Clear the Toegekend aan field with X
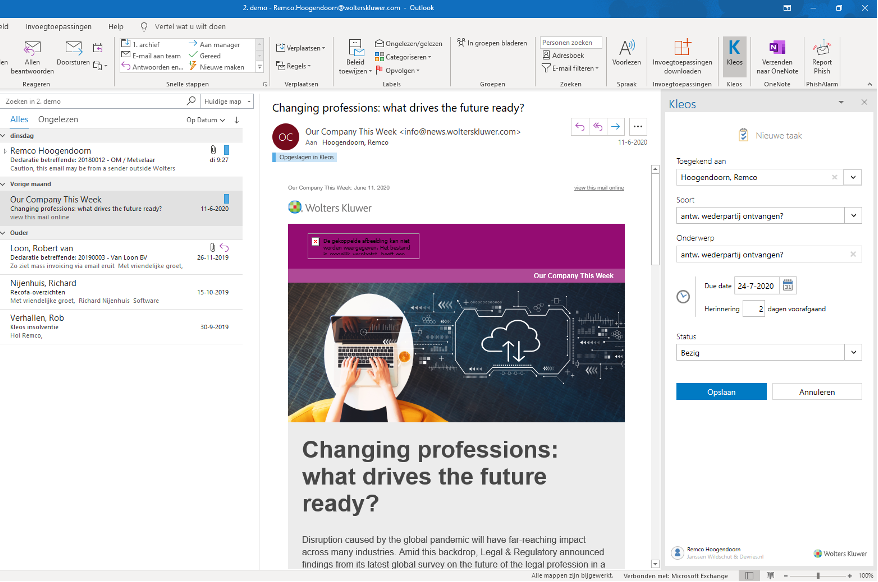Screen dimensions: 878x582 834,177
